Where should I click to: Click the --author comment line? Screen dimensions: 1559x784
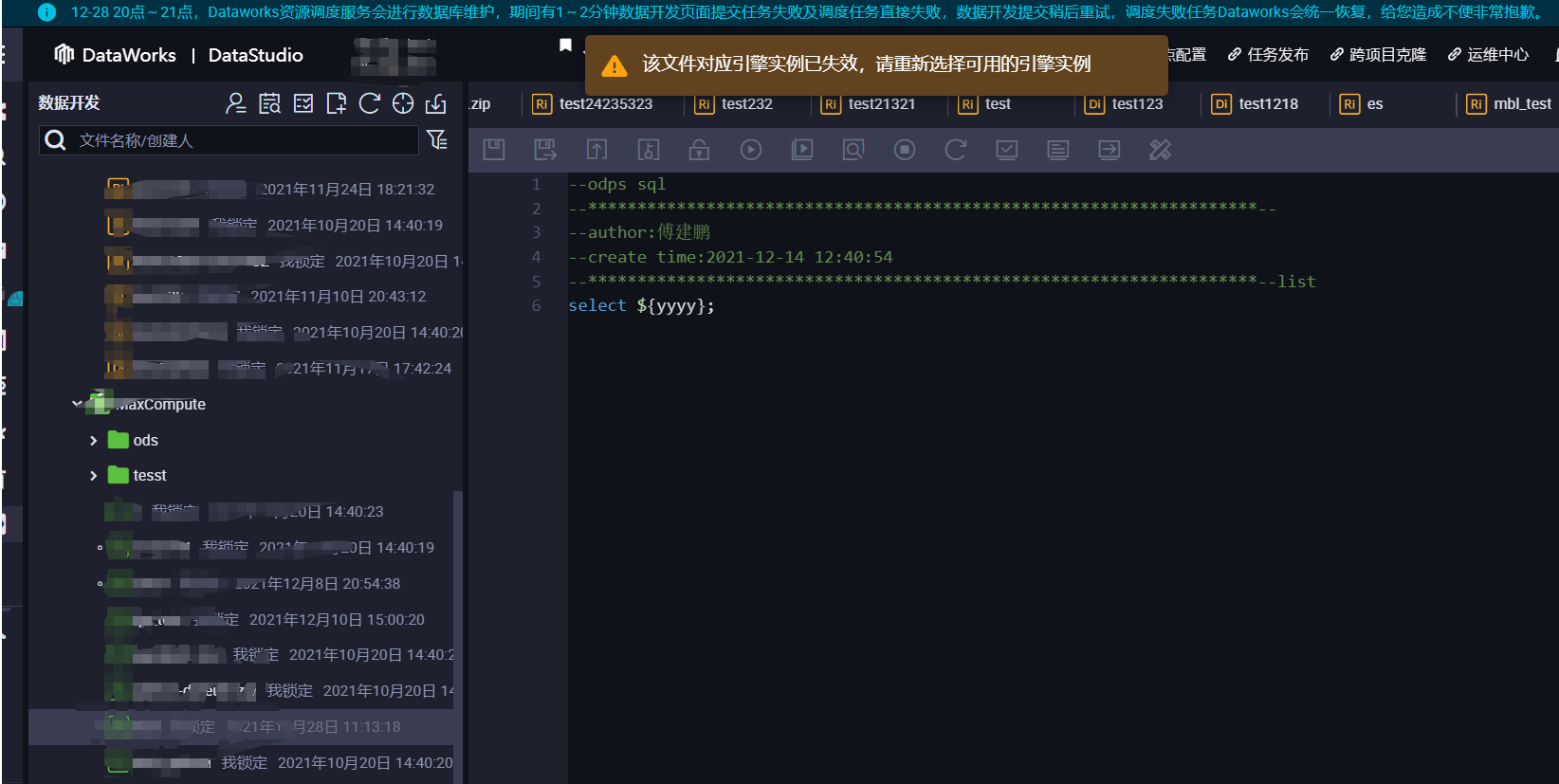(639, 232)
